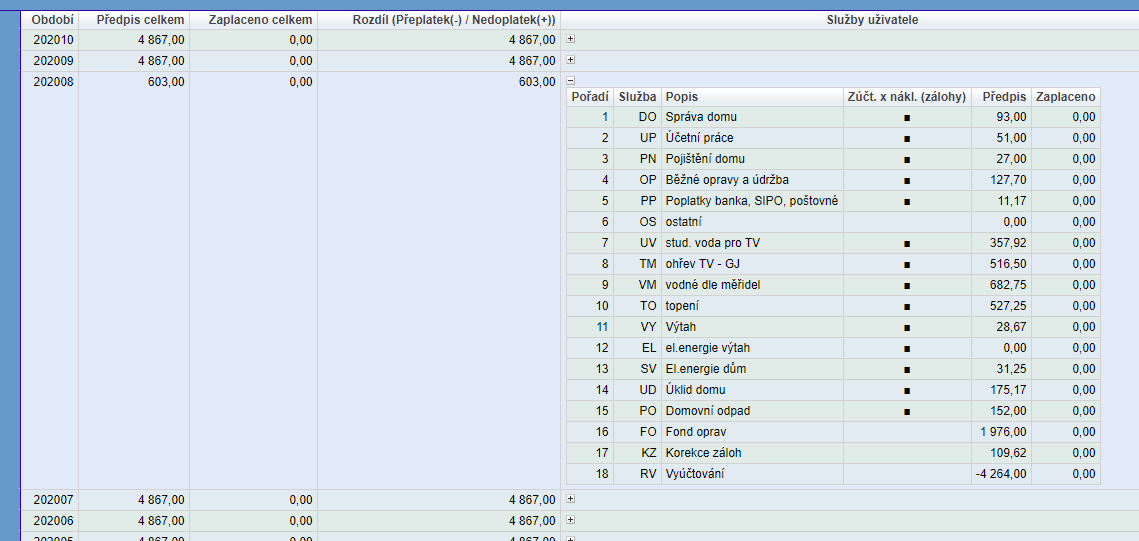Click the Pořadí subtable header
This screenshot has height=541, width=1139.
pyautogui.click(x=590, y=97)
